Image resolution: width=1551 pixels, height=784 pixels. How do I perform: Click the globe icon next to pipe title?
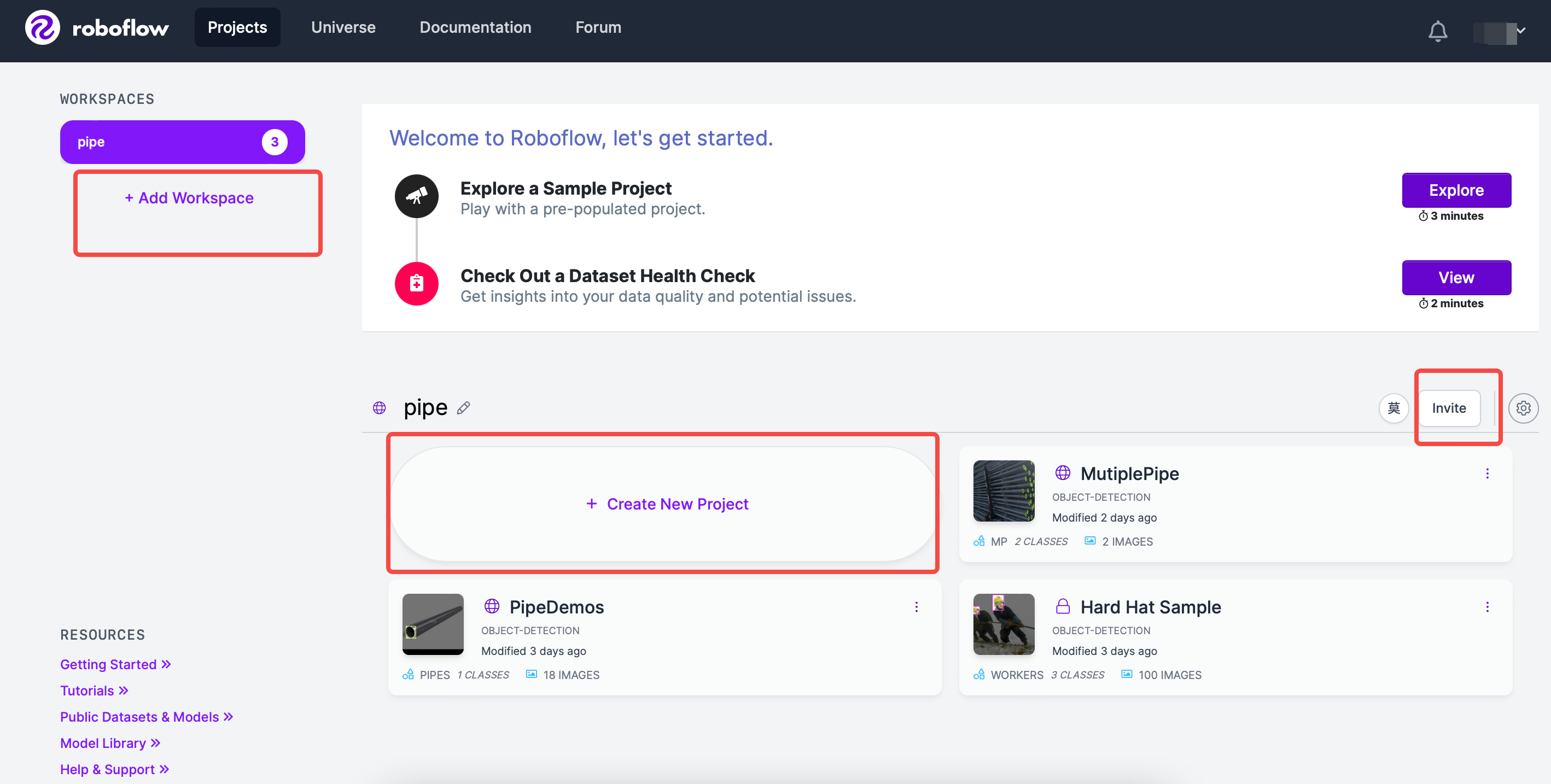coord(380,408)
